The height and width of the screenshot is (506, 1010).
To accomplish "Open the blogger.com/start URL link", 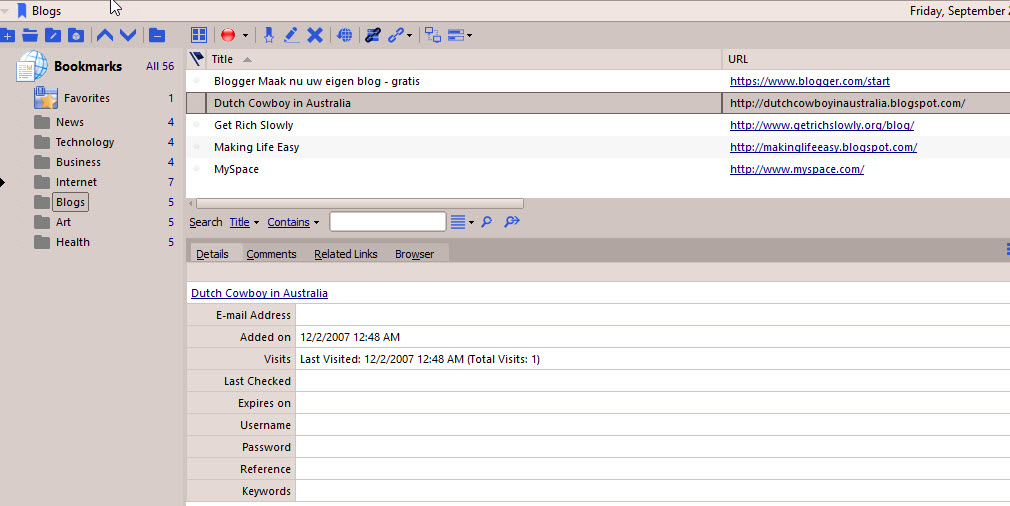I will (810, 81).
